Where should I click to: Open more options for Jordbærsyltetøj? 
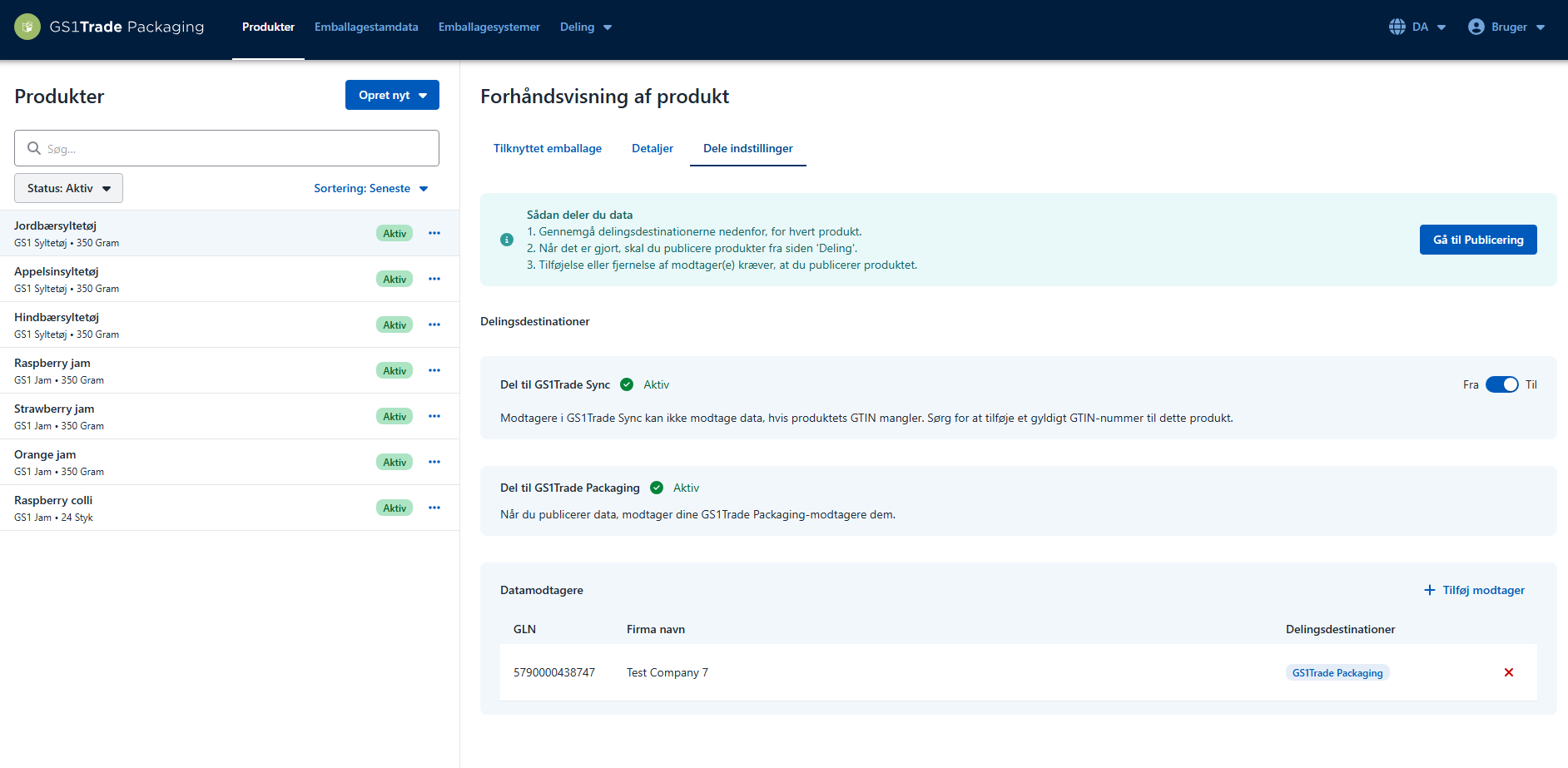click(434, 233)
